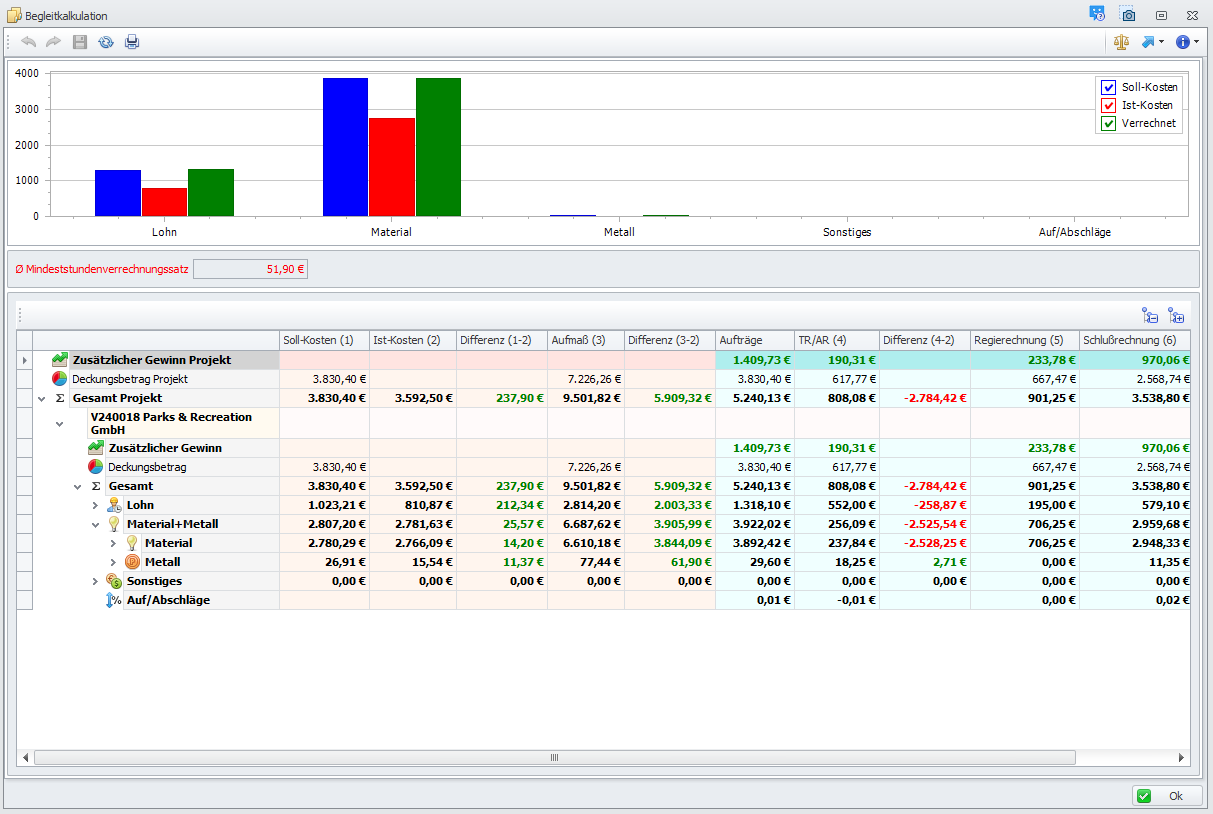Image resolution: width=1213 pixels, height=814 pixels.
Task: Click the horizontal scrollbar thumb
Action: [x=554, y=758]
